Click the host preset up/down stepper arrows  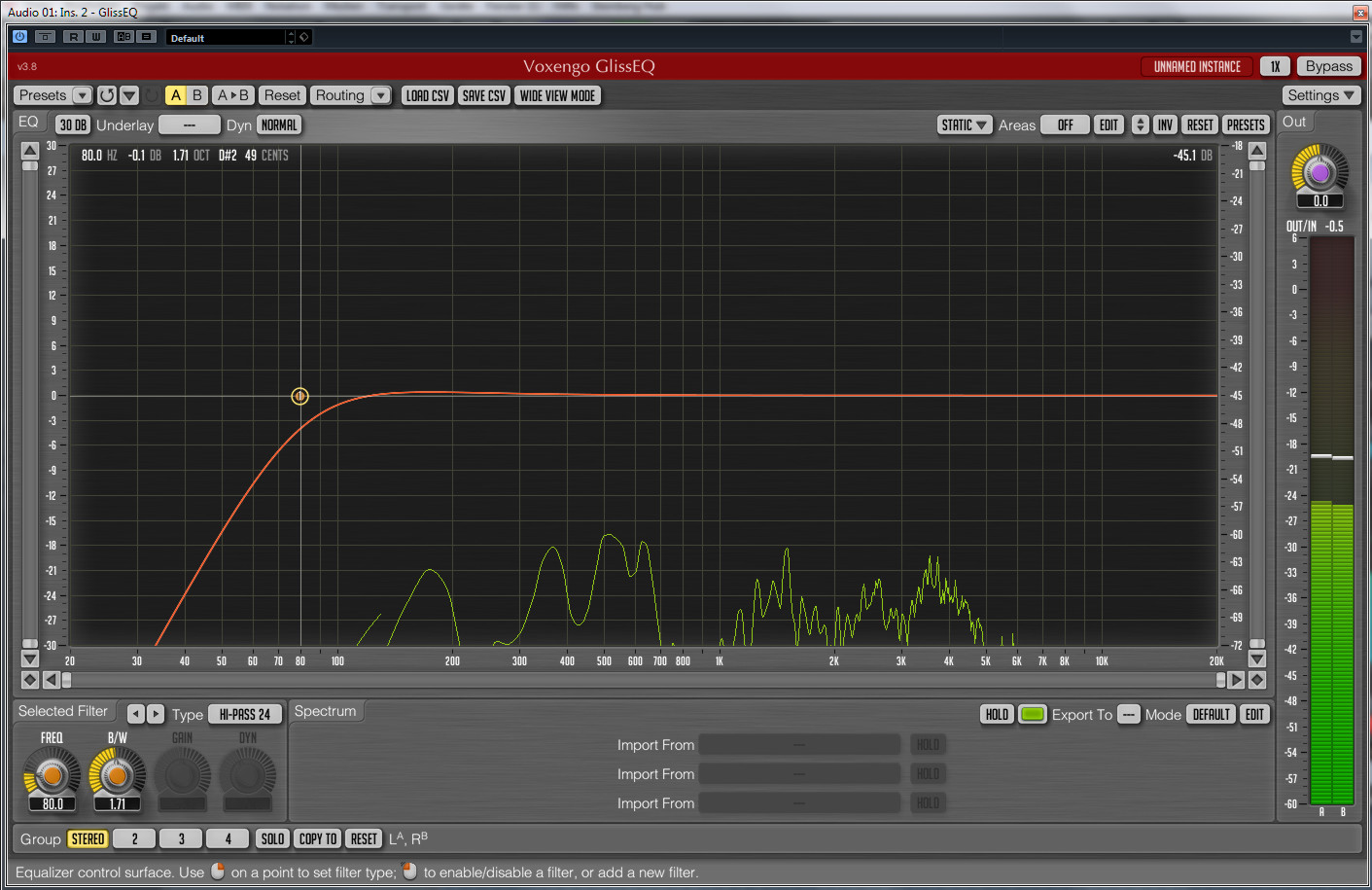290,37
